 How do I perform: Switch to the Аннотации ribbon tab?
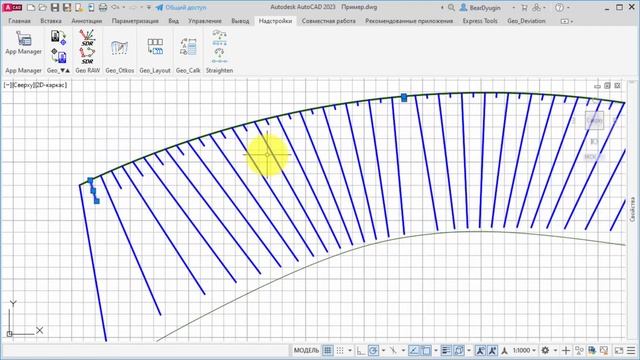(87, 21)
